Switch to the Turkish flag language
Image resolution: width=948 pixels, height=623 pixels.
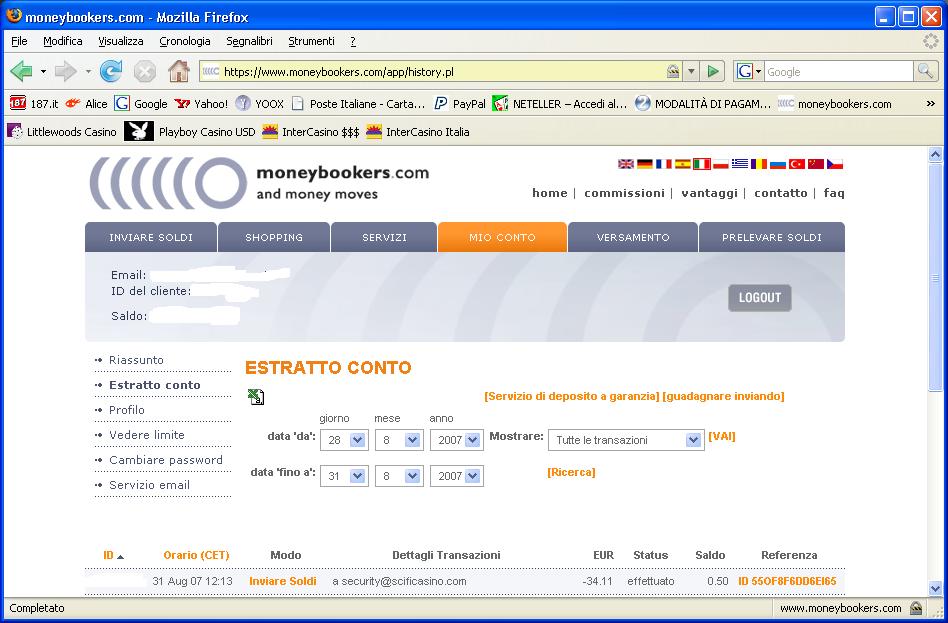[797, 164]
